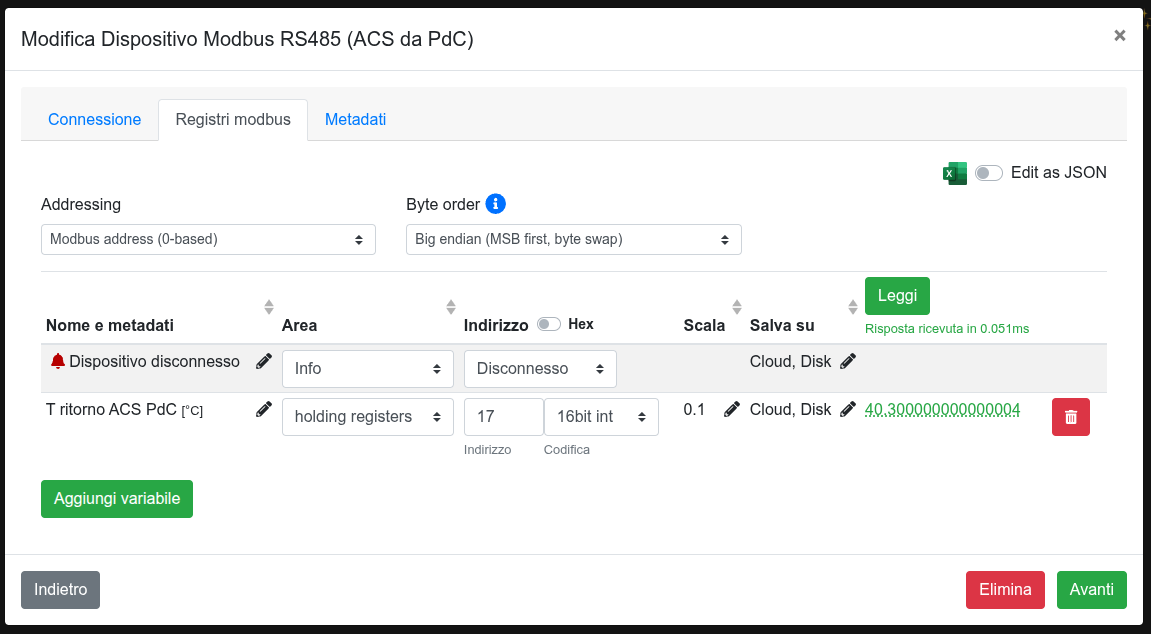
Task: Click the Byte order info icon
Action: (495, 204)
